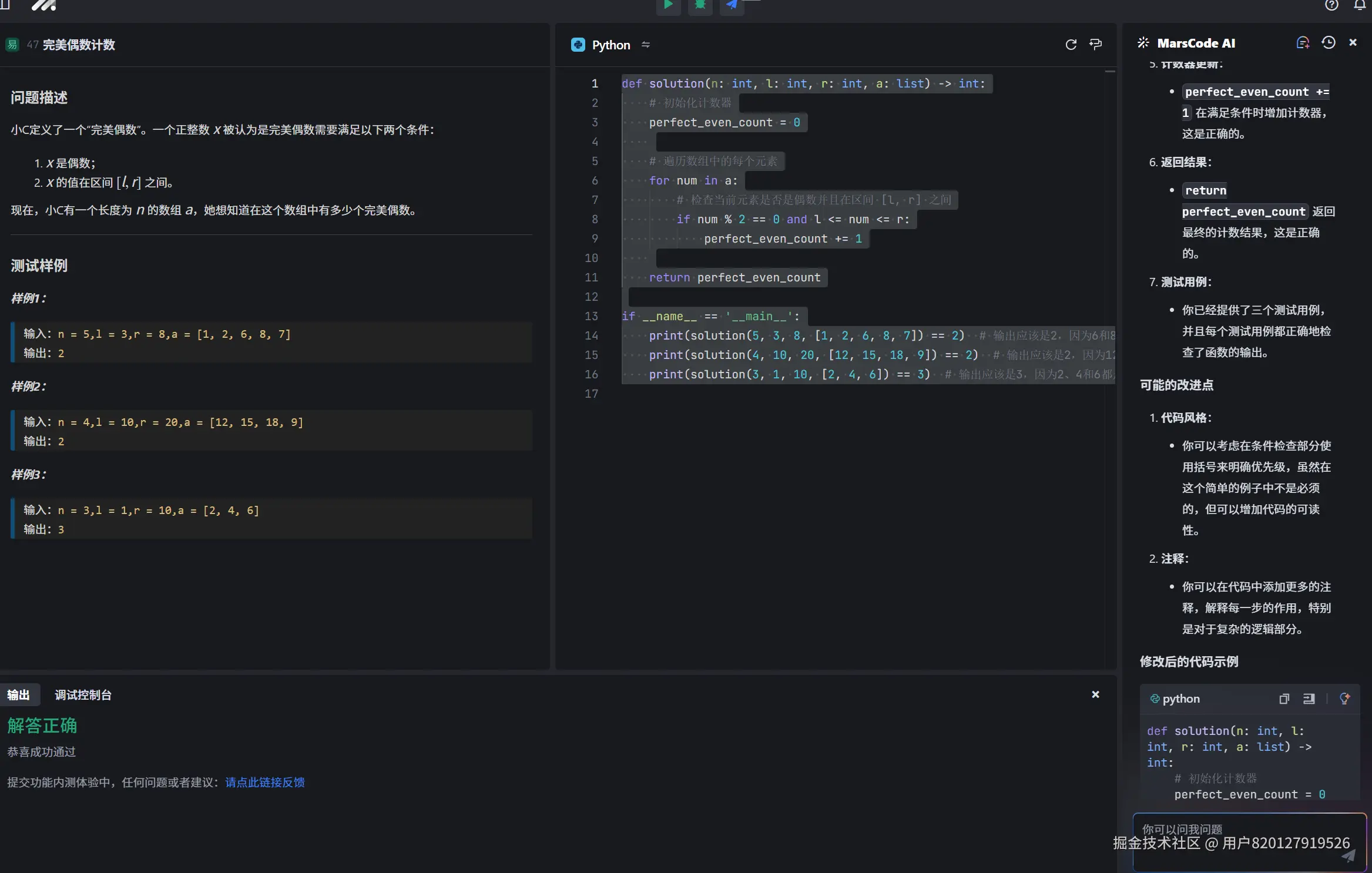The width and height of the screenshot is (1372, 873).
Task: Insert snippet into editor icon
Action: [x=1309, y=699]
